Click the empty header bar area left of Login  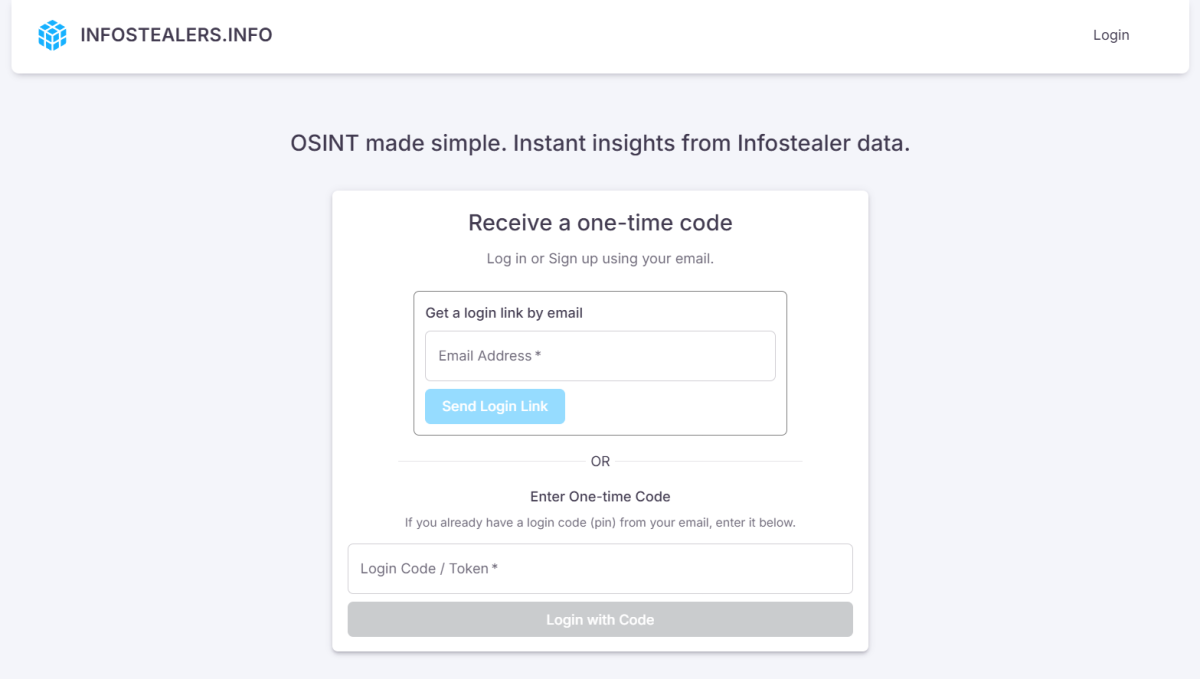(680, 36)
